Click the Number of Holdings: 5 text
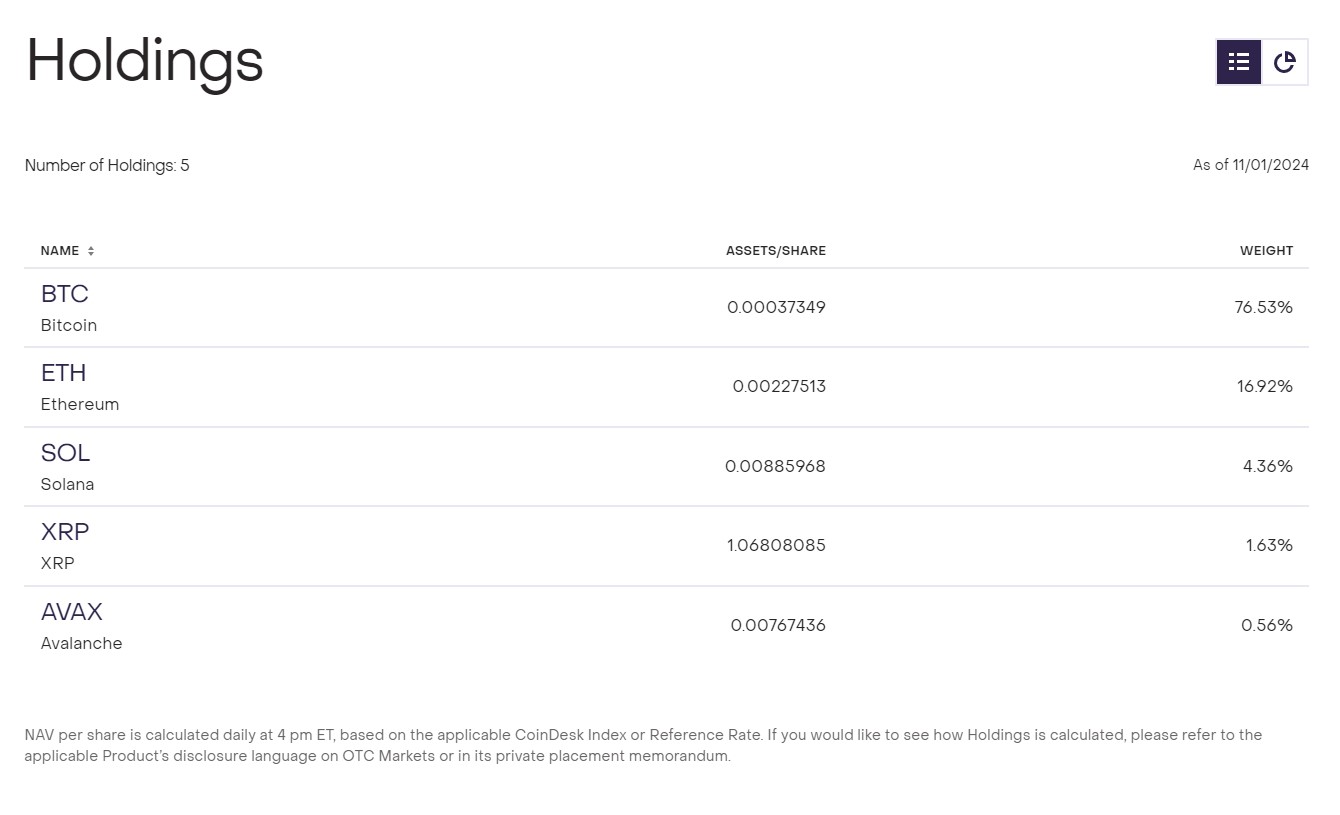Viewport: 1340px width, 815px height. click(107, 165)
